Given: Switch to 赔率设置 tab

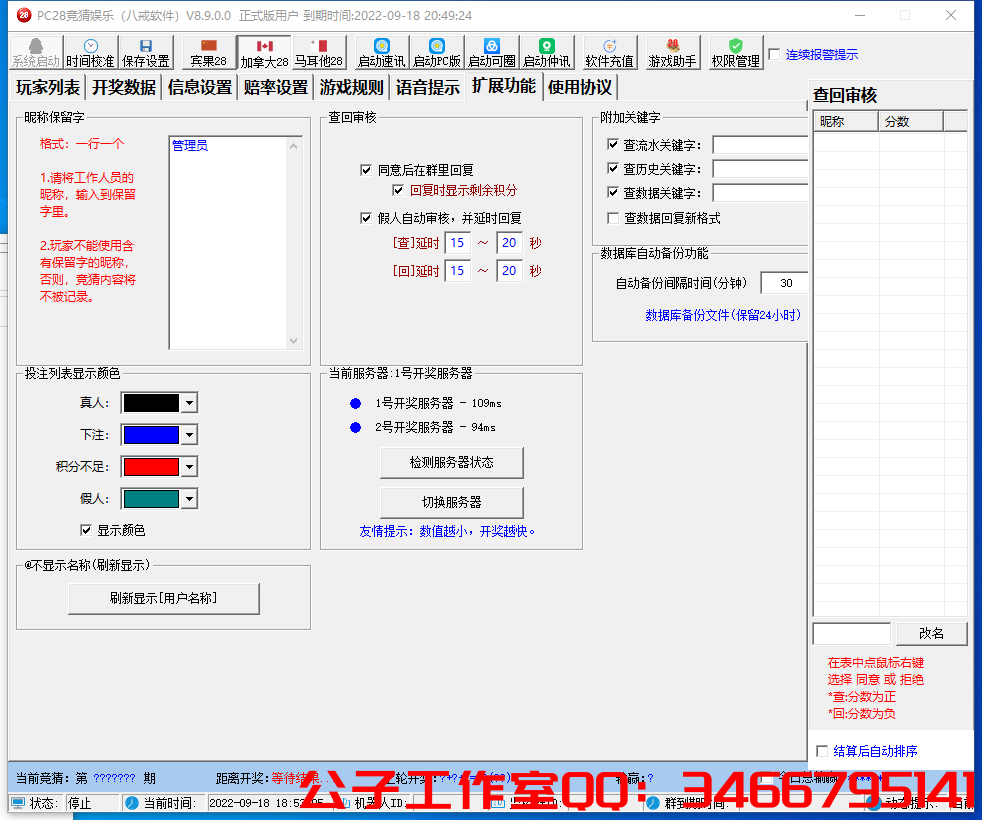Looking at the screenshot, I should click(276, 87).
